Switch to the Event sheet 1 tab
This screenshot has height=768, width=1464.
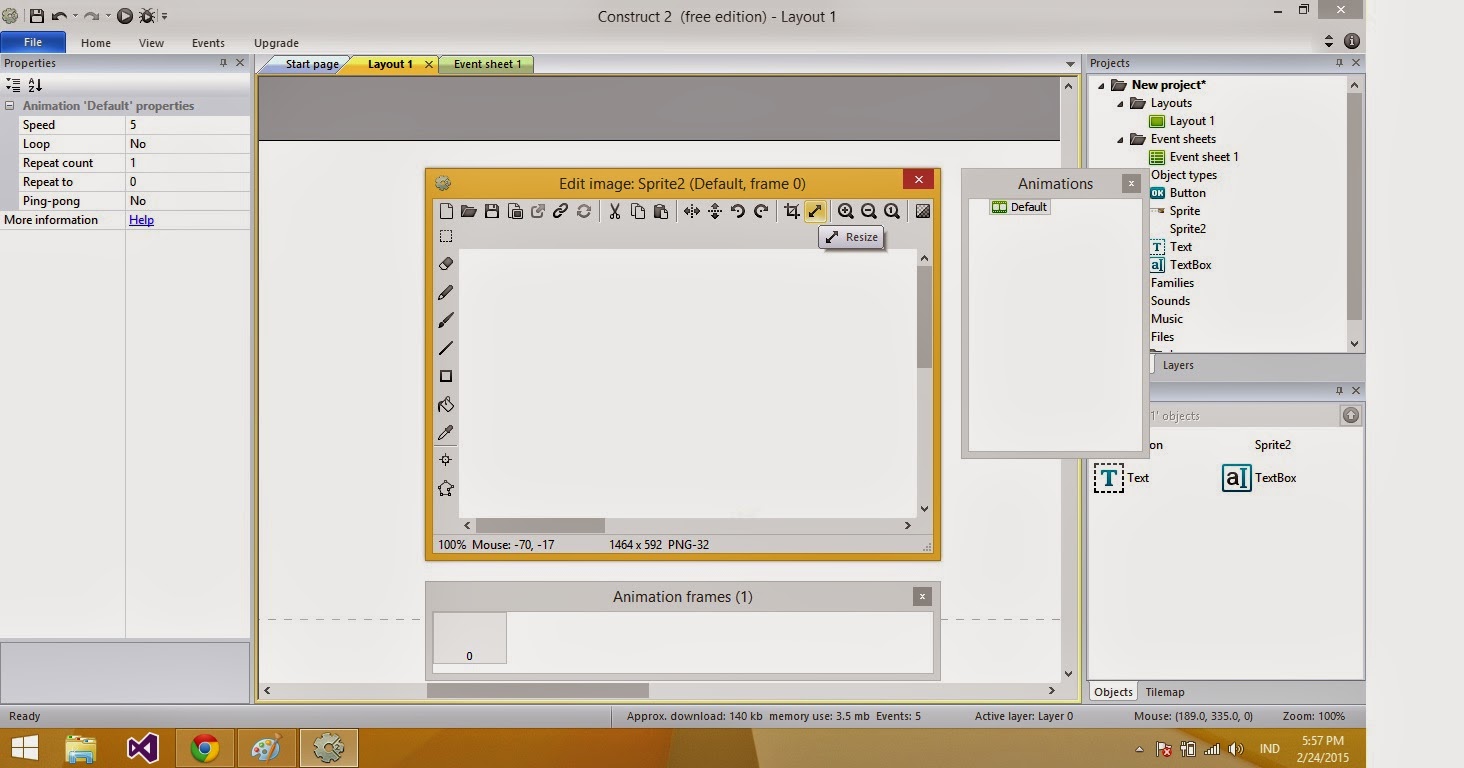click(x=487, y=64)
